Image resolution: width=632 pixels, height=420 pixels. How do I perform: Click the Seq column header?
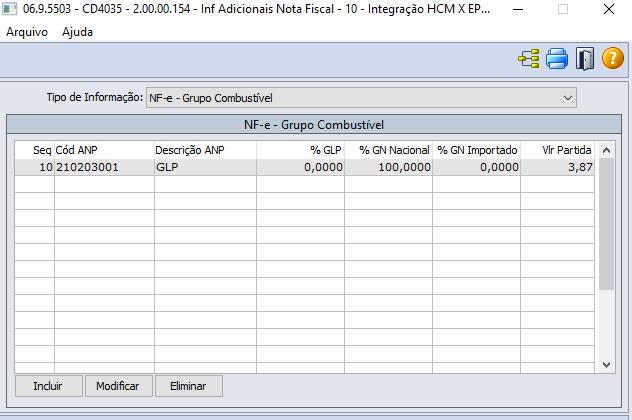pyautogui.click(x=35, y=150)
